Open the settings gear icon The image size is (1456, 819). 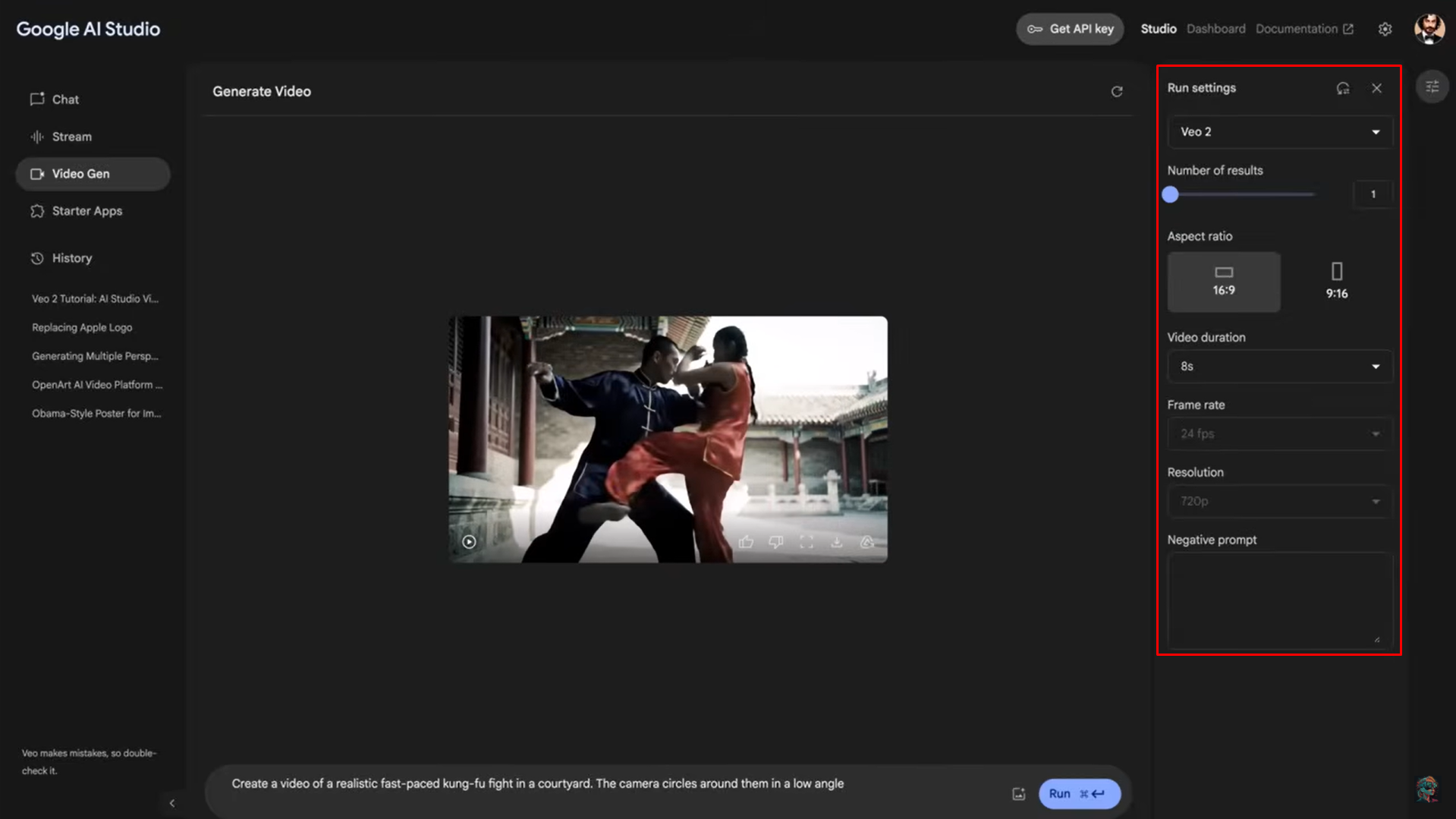click(1385, 29)
